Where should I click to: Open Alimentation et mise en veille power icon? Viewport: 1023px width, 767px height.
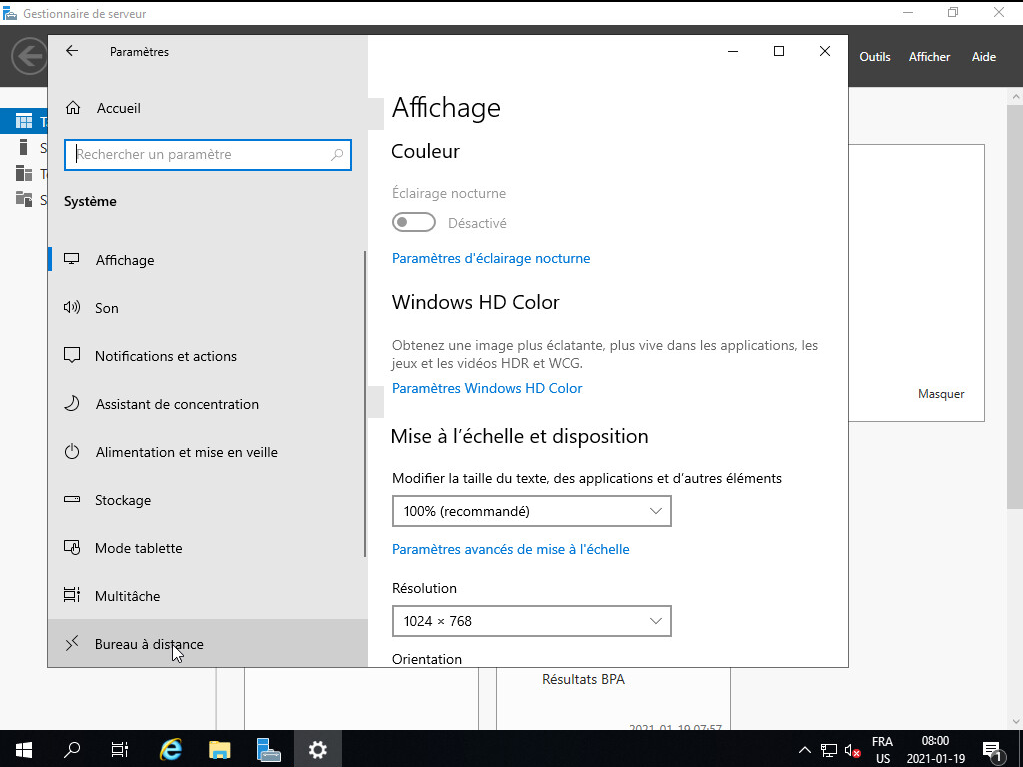coord(72,452)
